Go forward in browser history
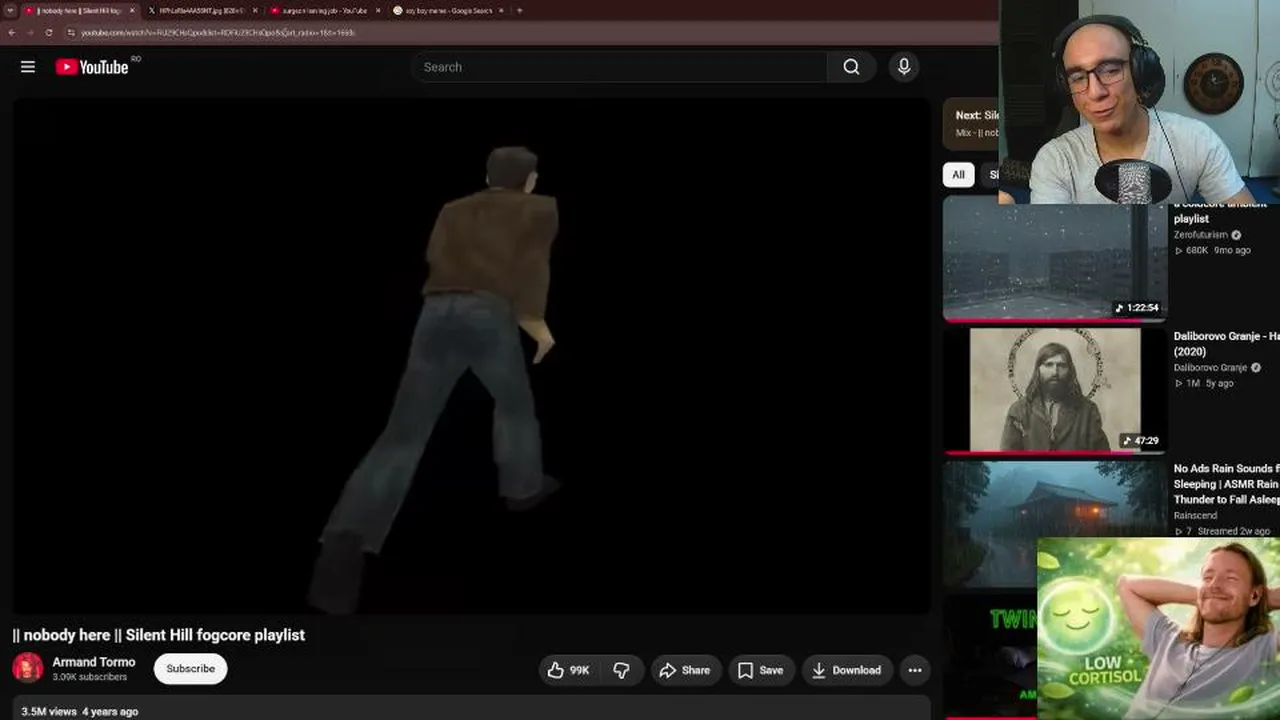 click(30, 32)
